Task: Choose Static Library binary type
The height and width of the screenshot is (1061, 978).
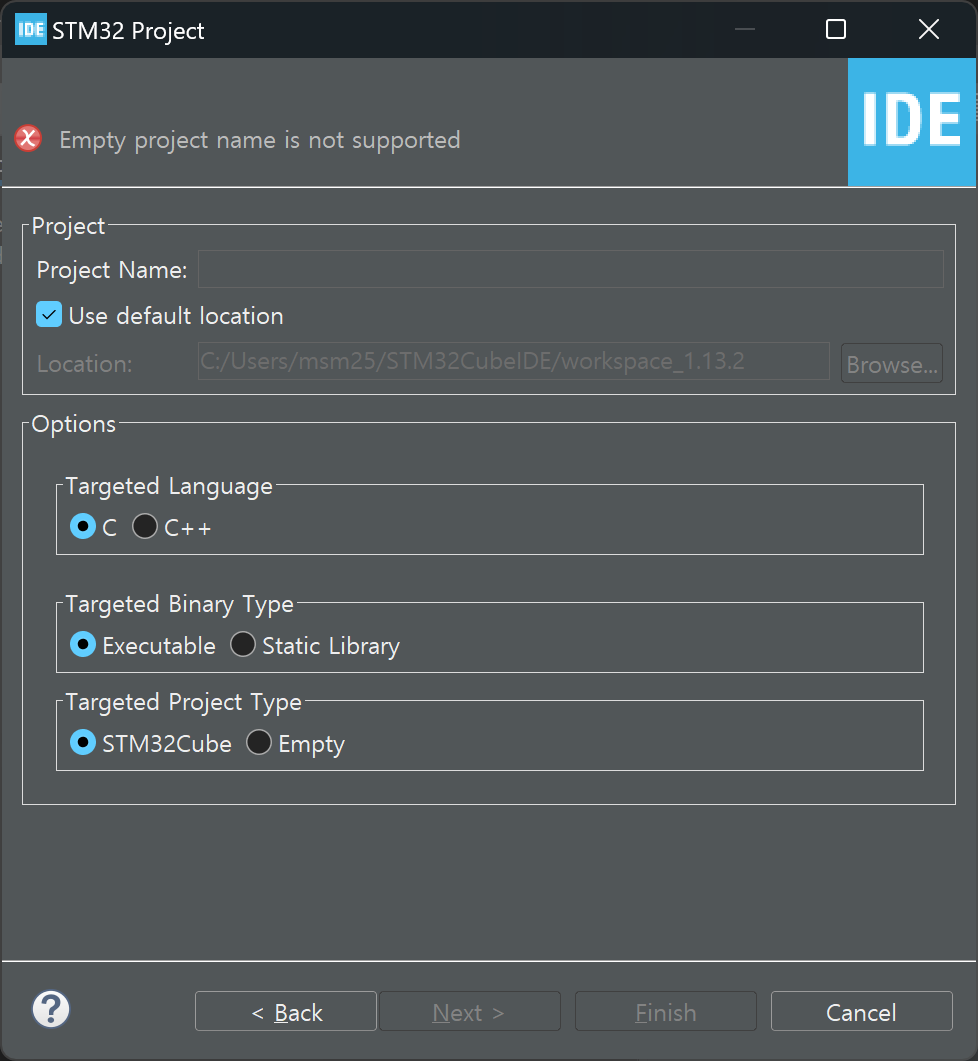Action: (242, 645)
